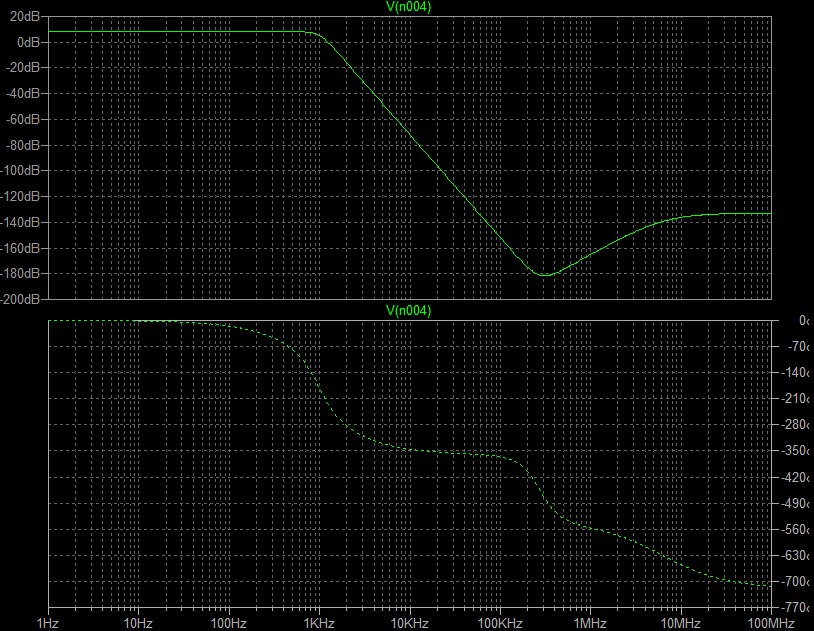The height and width of the screenshot is (631, 814).
Task: Click the 100MHz frequency axis label
Action: tap(769, 623)
